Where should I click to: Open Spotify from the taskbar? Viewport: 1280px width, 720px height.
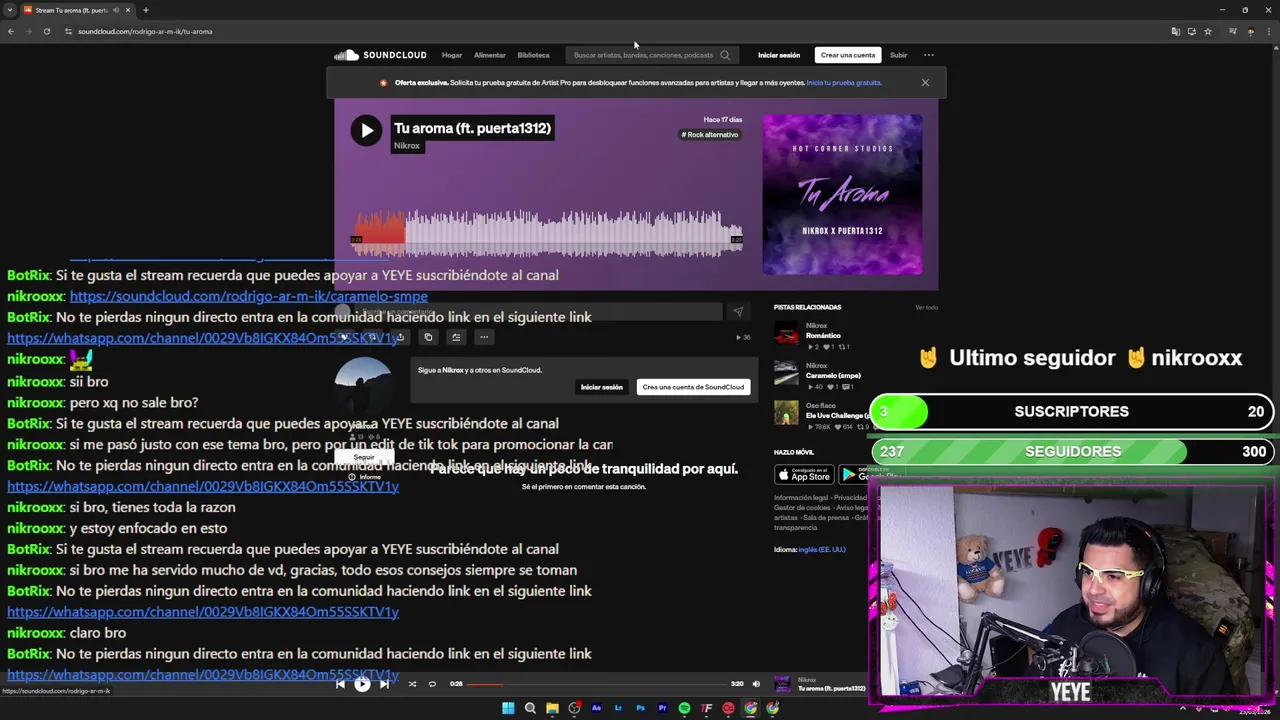tap(684, 708)
